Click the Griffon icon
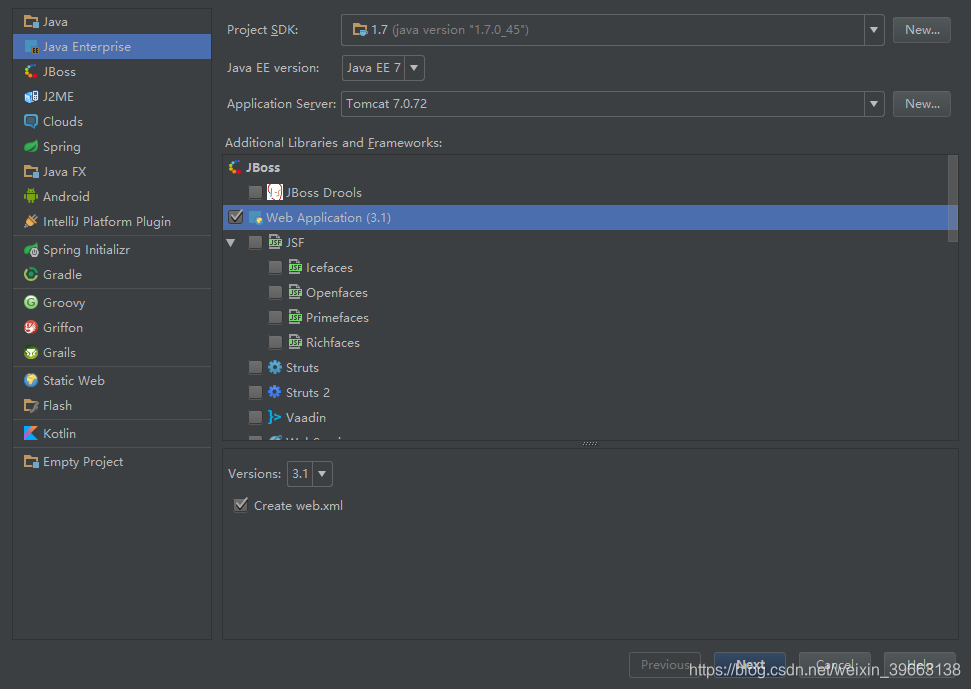Image resolution: width=971 pixels, height=689 pixels. click(31, 327)
